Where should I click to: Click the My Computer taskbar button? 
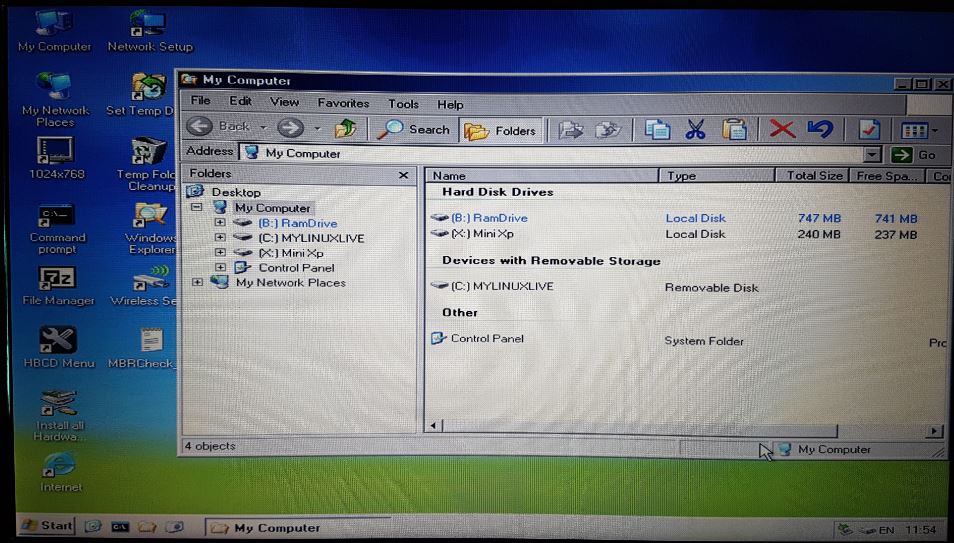297,527
